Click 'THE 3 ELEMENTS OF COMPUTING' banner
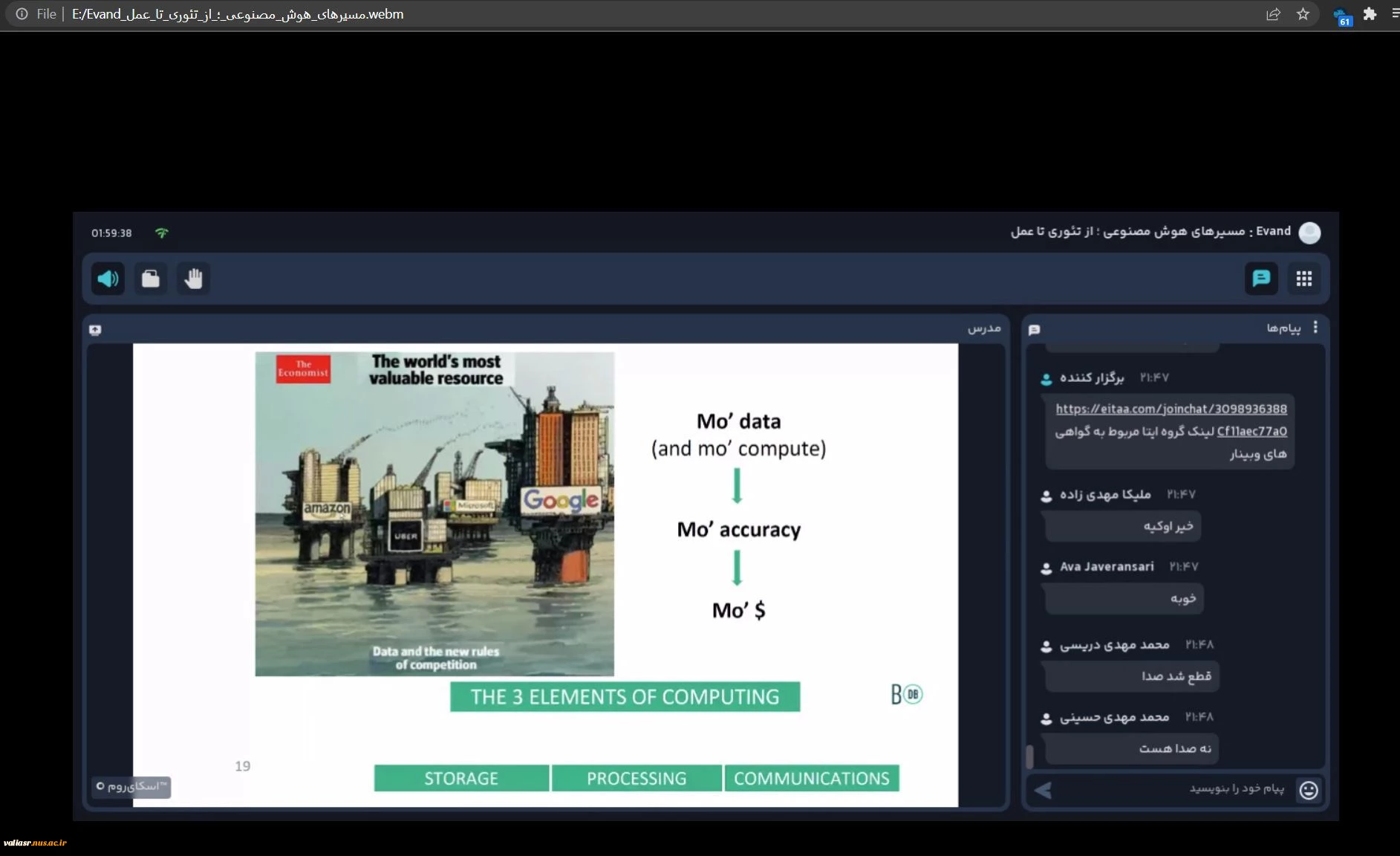Screen dimensions: 1400x856 [x=625, y=697]
